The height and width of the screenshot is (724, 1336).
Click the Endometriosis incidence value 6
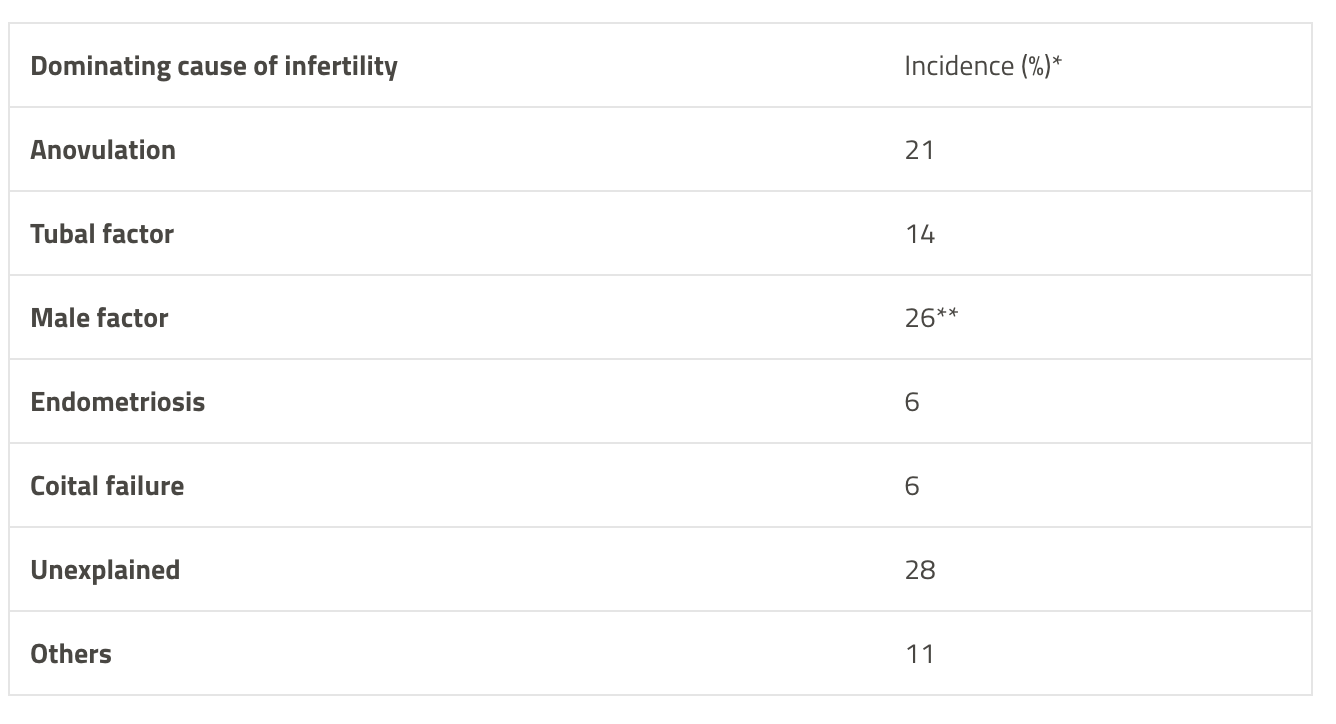point(912,402)
